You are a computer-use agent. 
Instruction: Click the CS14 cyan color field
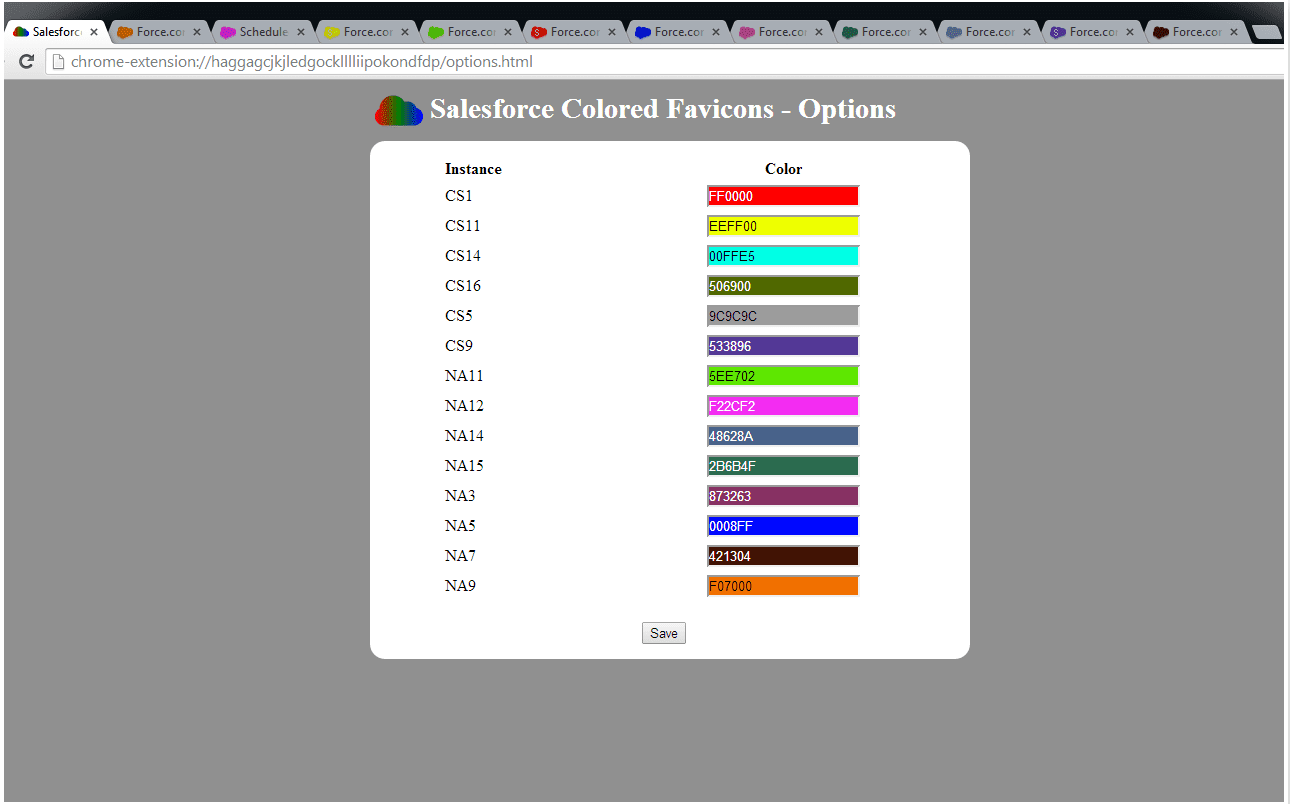pos(783,256)
